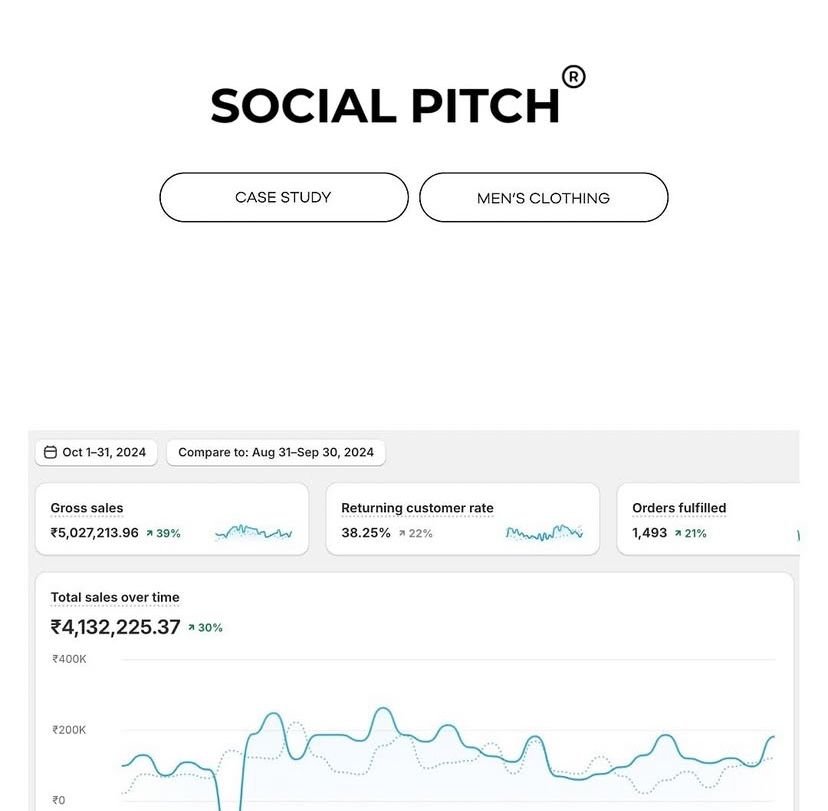Click the registered trademark symbol in logo

574,77
